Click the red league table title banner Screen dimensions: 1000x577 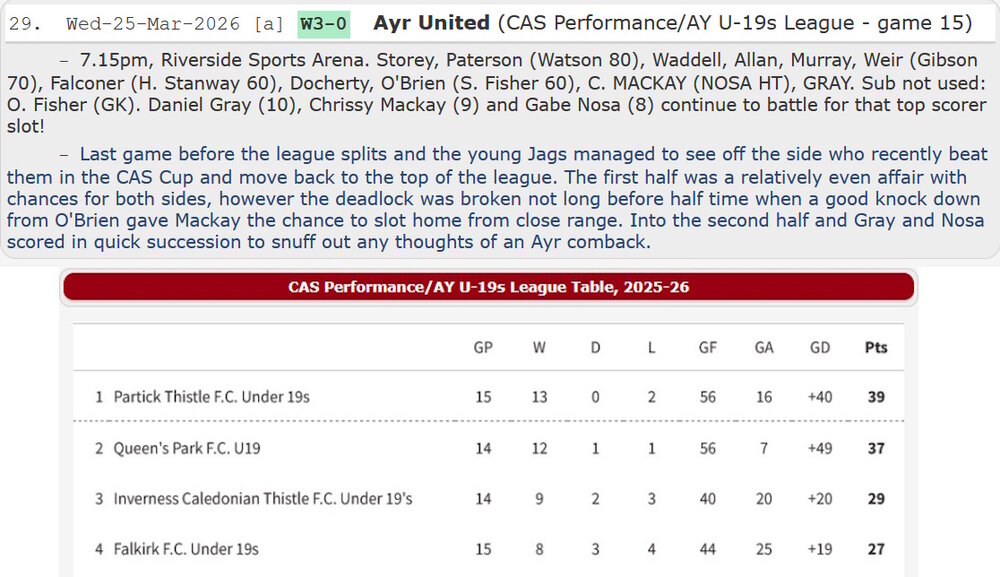click(488, 287)
